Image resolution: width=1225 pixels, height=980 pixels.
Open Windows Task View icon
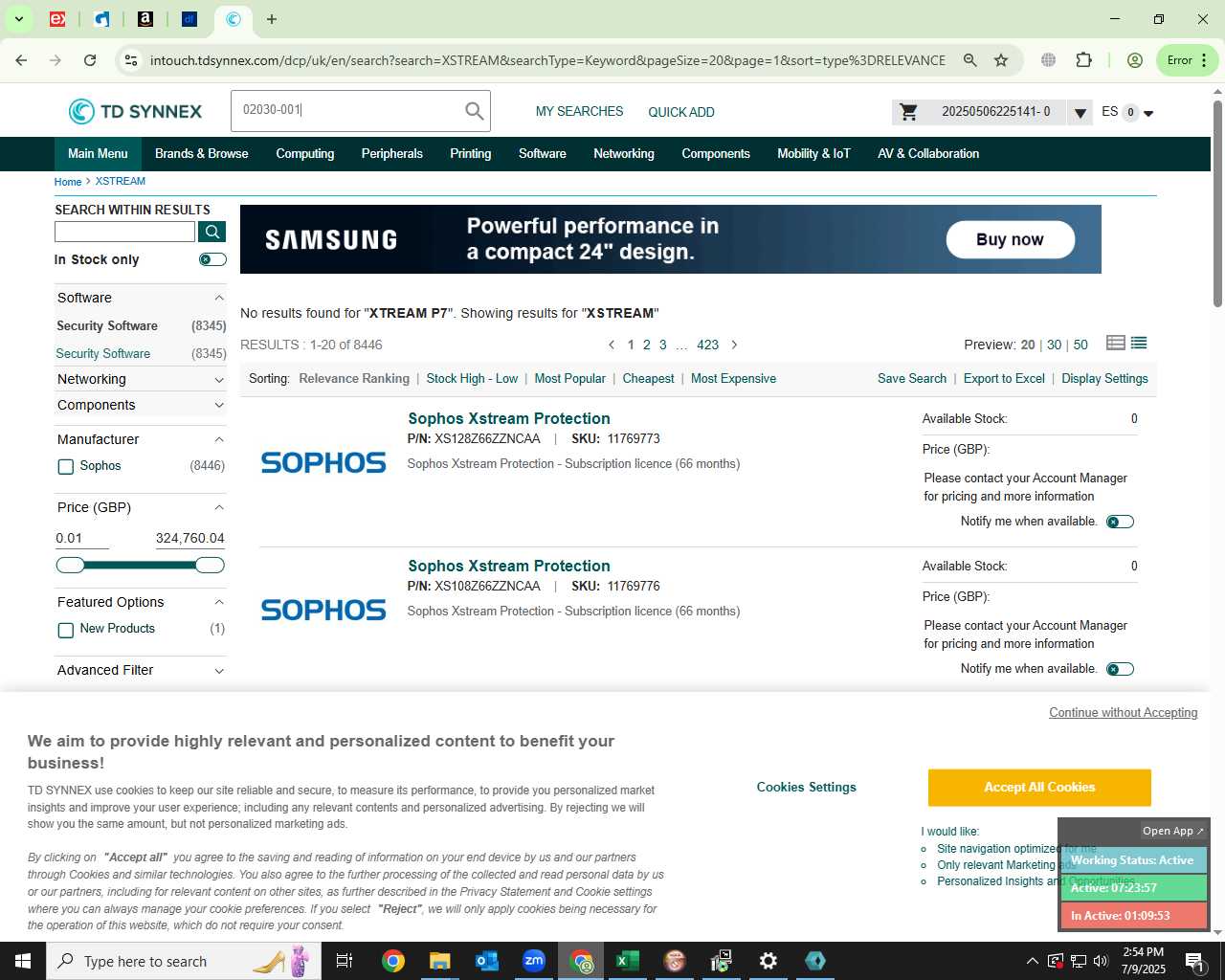(x=345, y=961)
